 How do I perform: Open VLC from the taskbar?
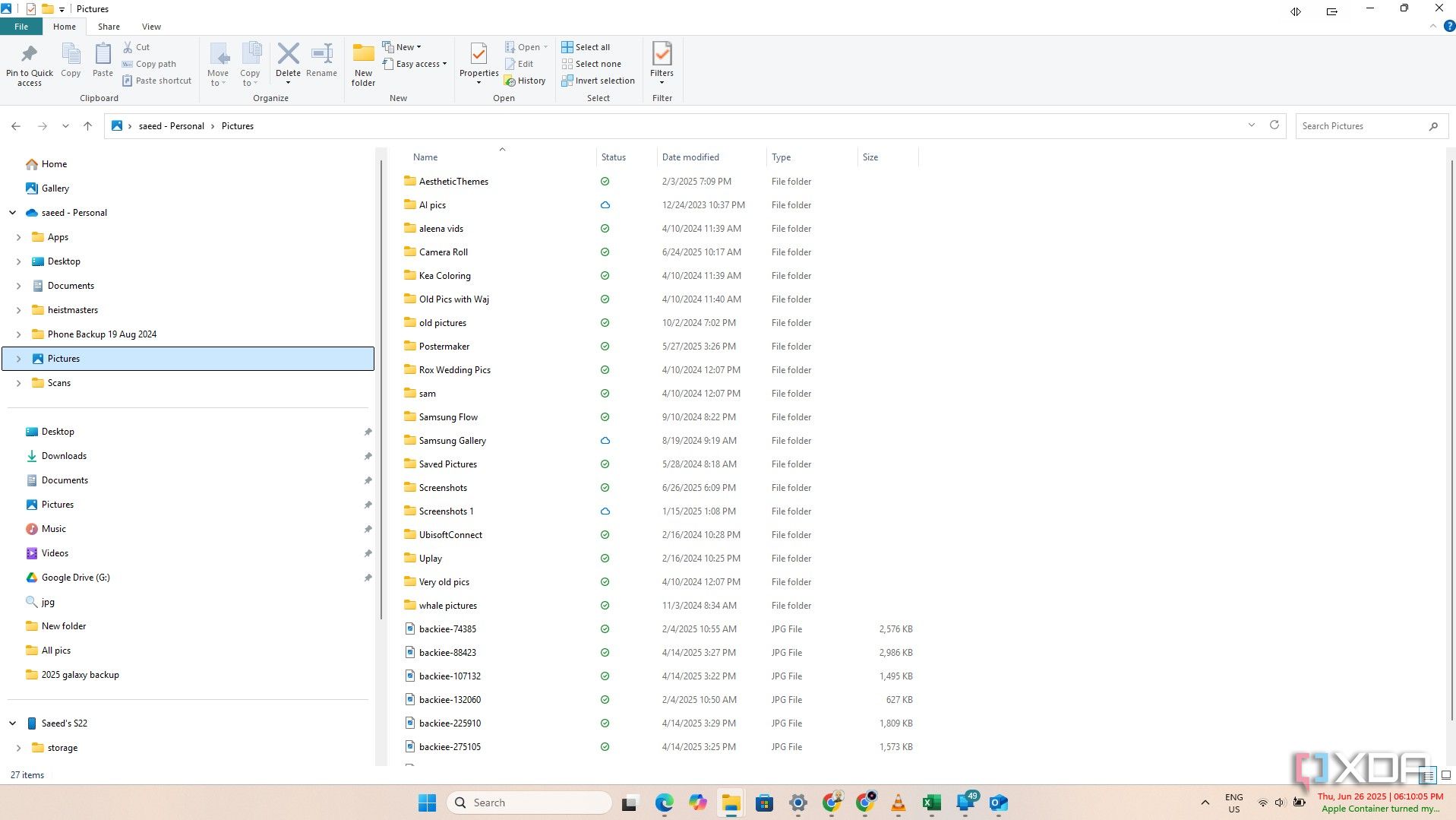898,803
